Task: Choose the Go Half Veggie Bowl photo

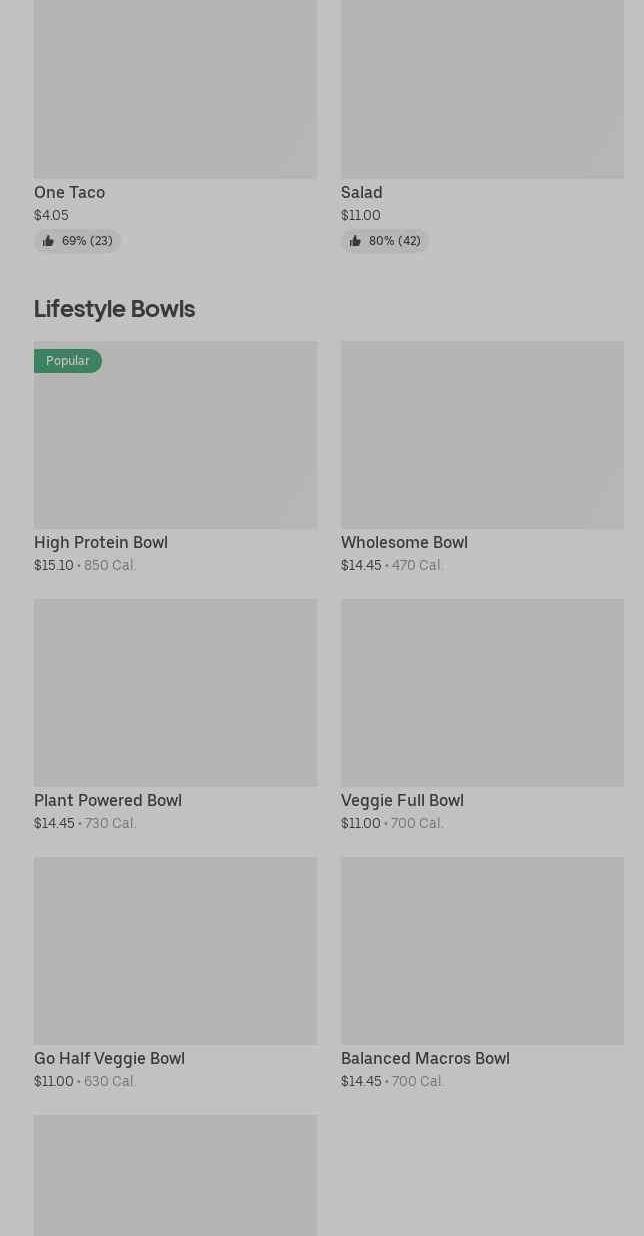Action: (x=175, y=951)
